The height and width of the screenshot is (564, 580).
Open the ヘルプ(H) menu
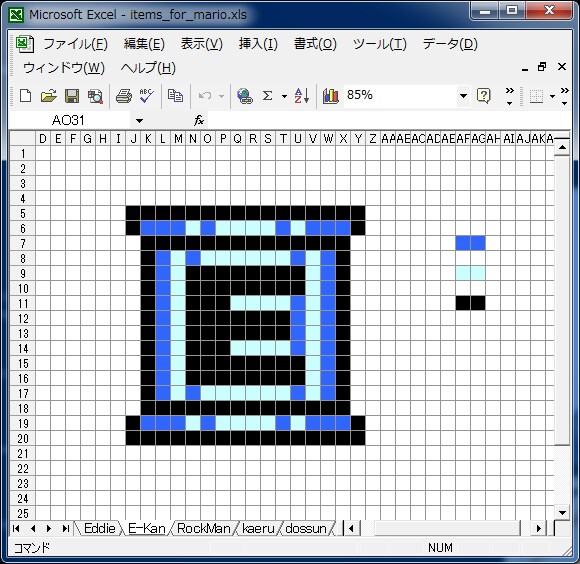(x=148, y=68)
